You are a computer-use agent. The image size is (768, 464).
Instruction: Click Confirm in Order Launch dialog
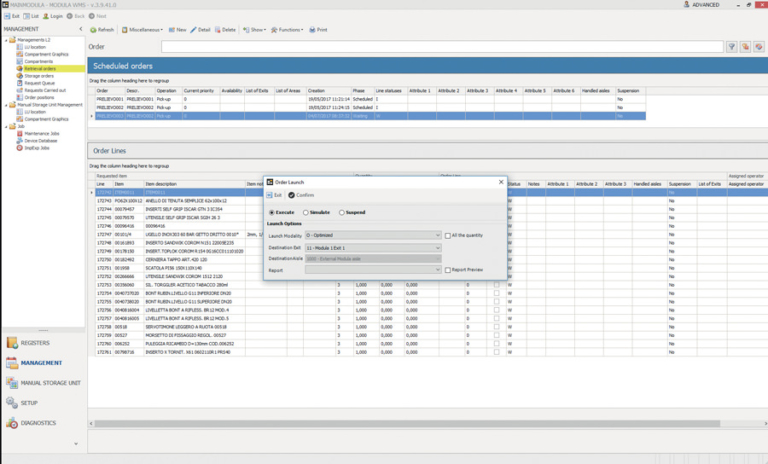pyautogui.click(x=301, y=195)
